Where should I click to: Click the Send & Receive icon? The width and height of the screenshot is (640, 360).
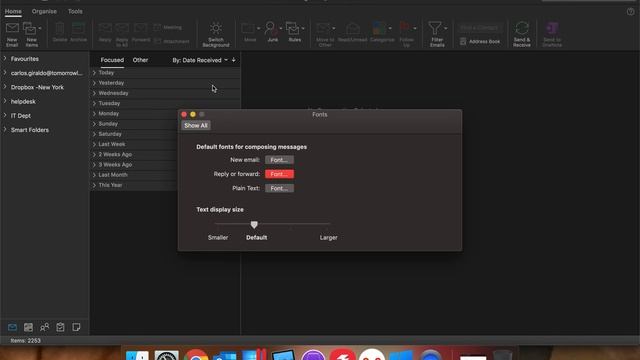[x=522, y=29]
